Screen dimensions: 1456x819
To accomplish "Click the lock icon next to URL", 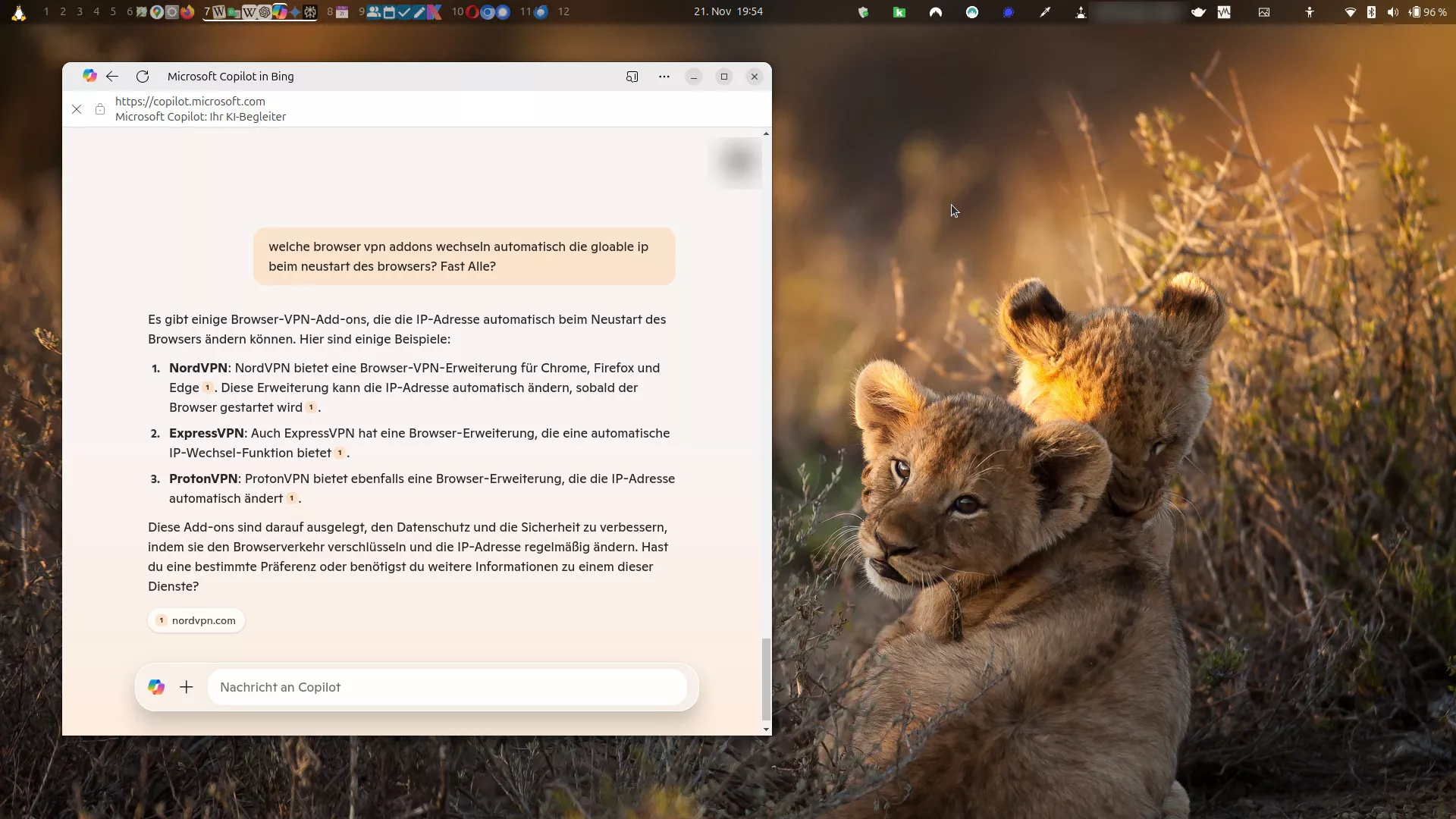I will (100, 109).
